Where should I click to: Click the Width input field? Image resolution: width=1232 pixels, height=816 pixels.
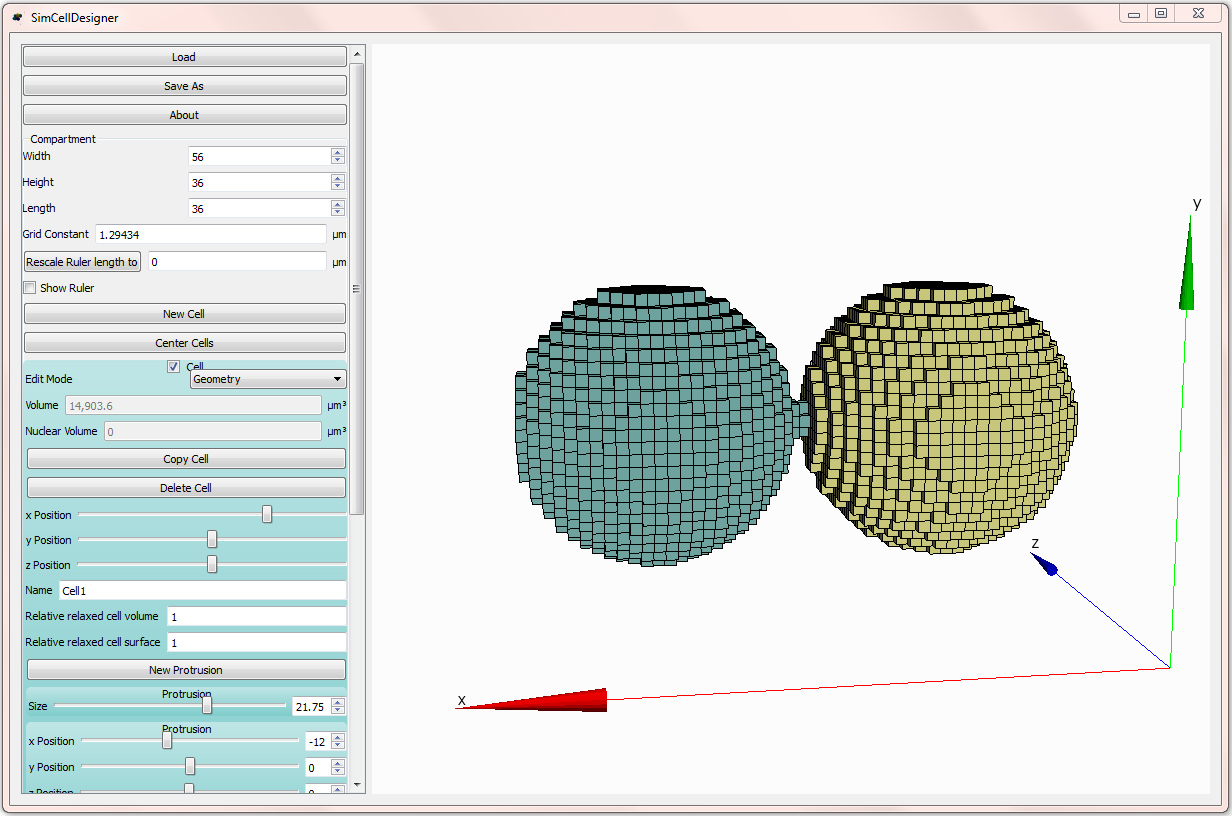[259, 156]
